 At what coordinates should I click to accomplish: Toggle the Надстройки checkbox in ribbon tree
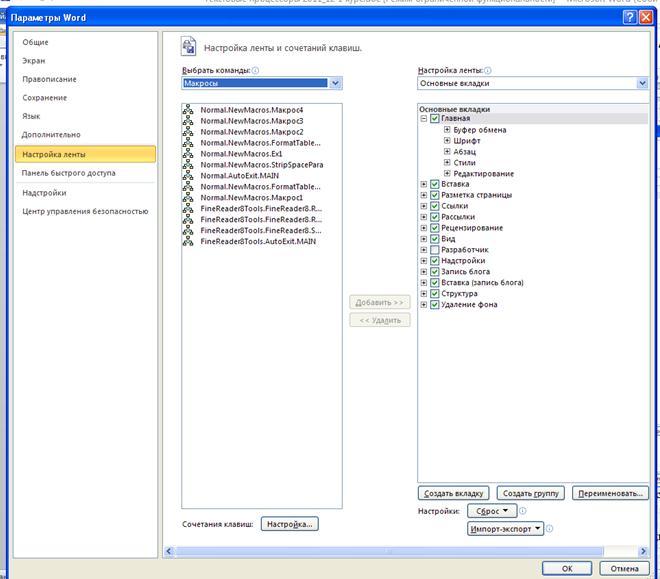tap(435, 260)
